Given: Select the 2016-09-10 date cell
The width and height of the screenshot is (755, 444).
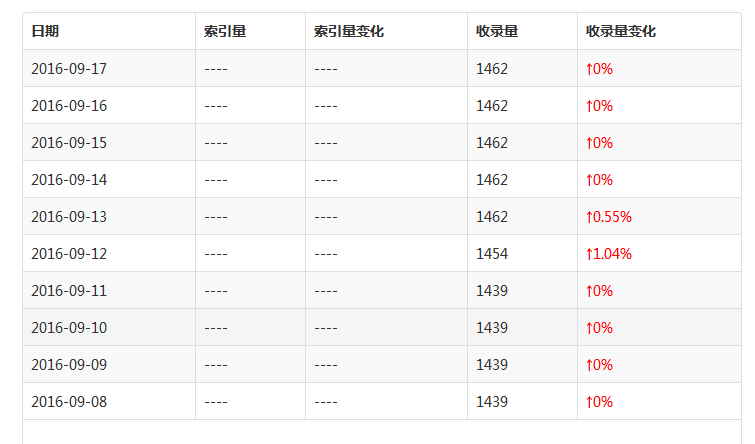Looking at the screenshot, I should tap(69, 328).
